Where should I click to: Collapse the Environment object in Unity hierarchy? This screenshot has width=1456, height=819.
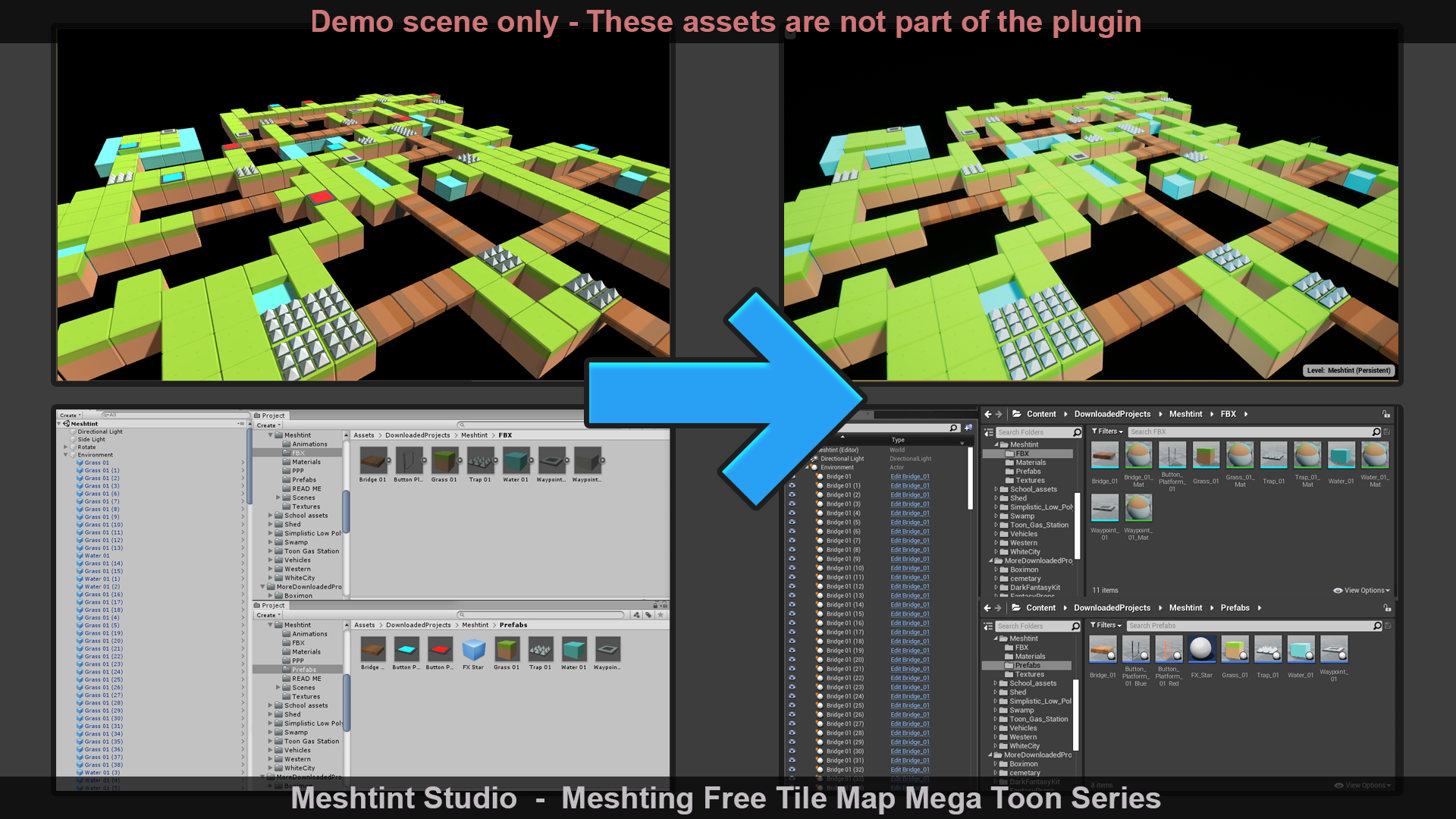click(66, 455)
